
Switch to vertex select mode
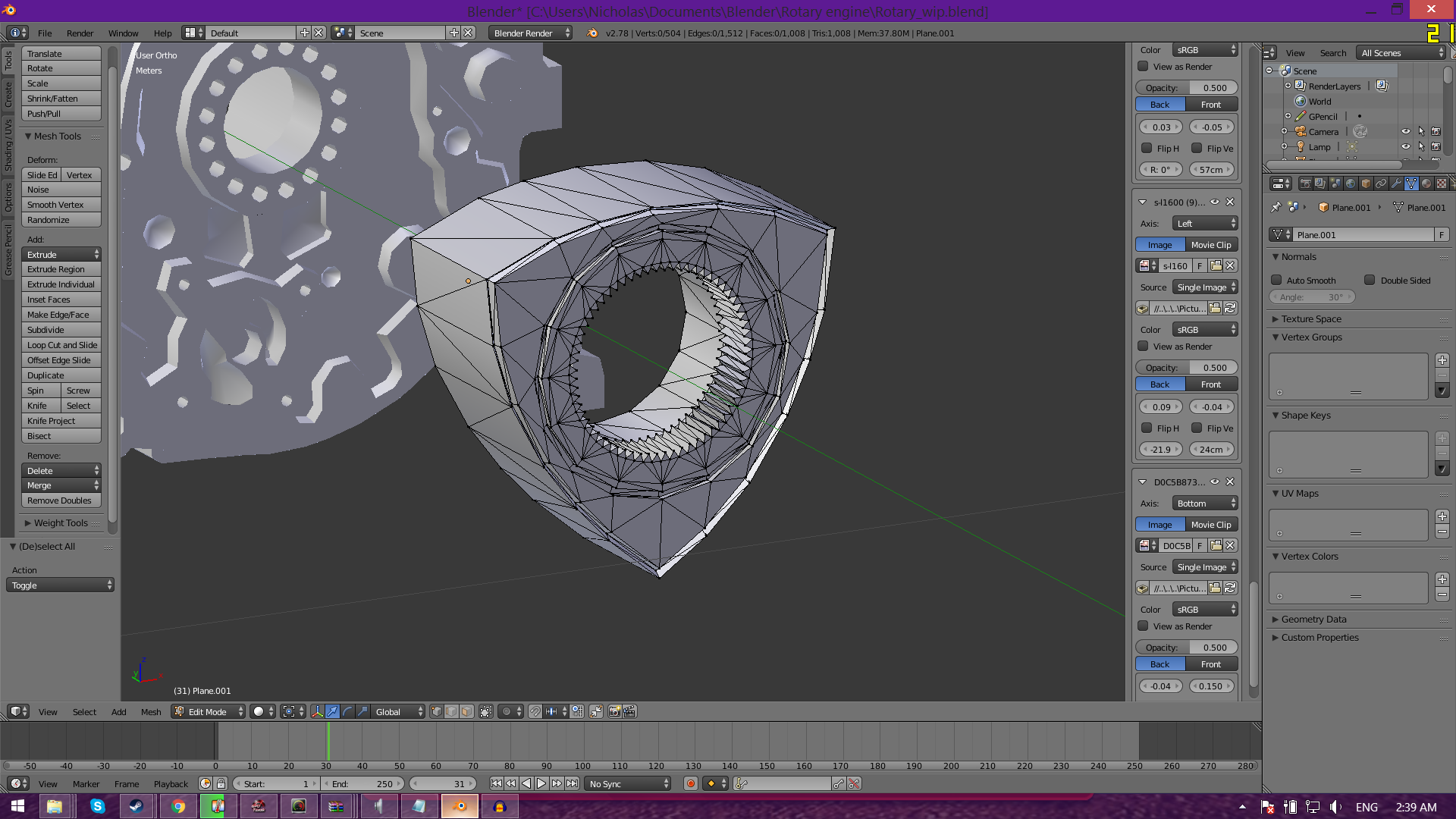436,711
